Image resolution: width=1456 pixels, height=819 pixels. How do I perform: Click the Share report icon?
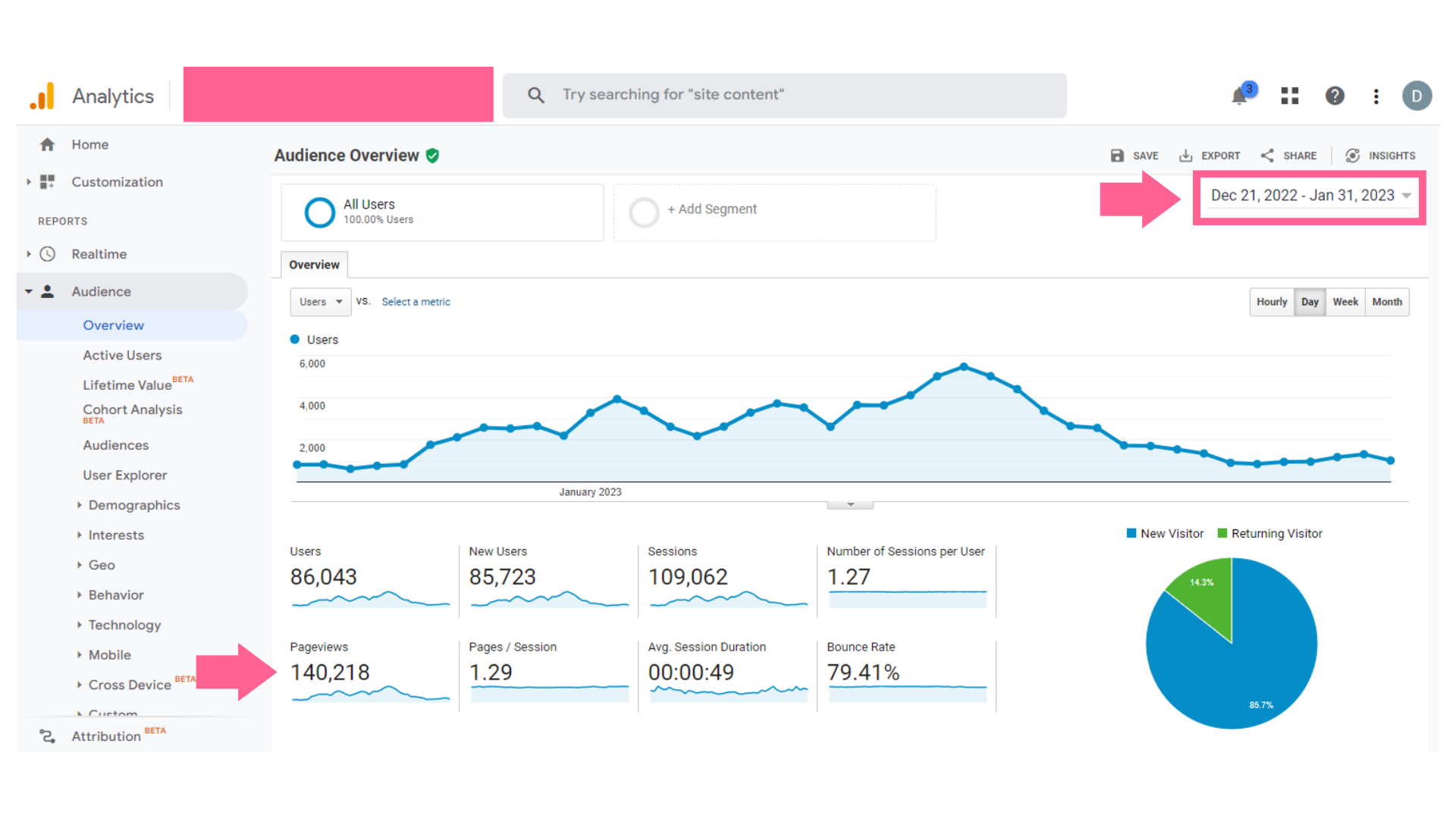coord(1267,155)
